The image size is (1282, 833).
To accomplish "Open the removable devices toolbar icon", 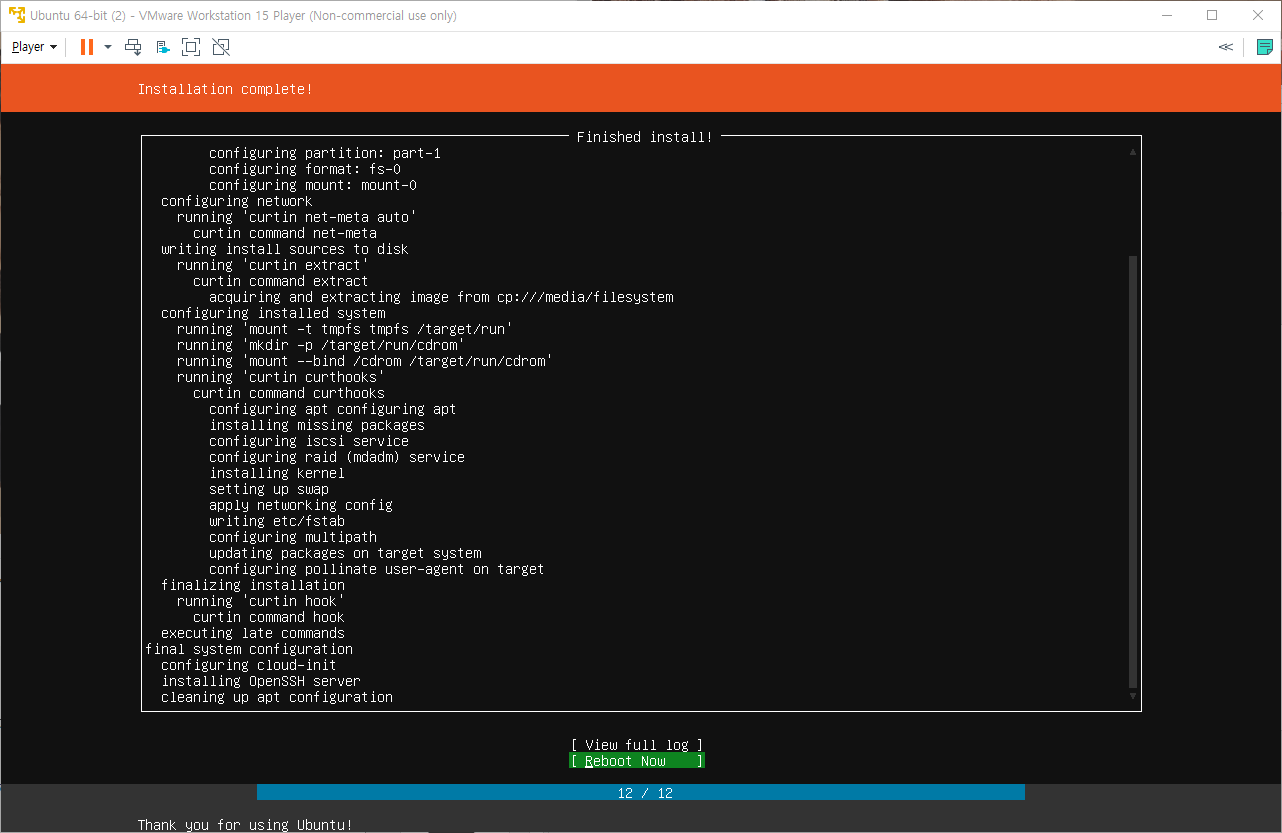I will click(163, 47).
